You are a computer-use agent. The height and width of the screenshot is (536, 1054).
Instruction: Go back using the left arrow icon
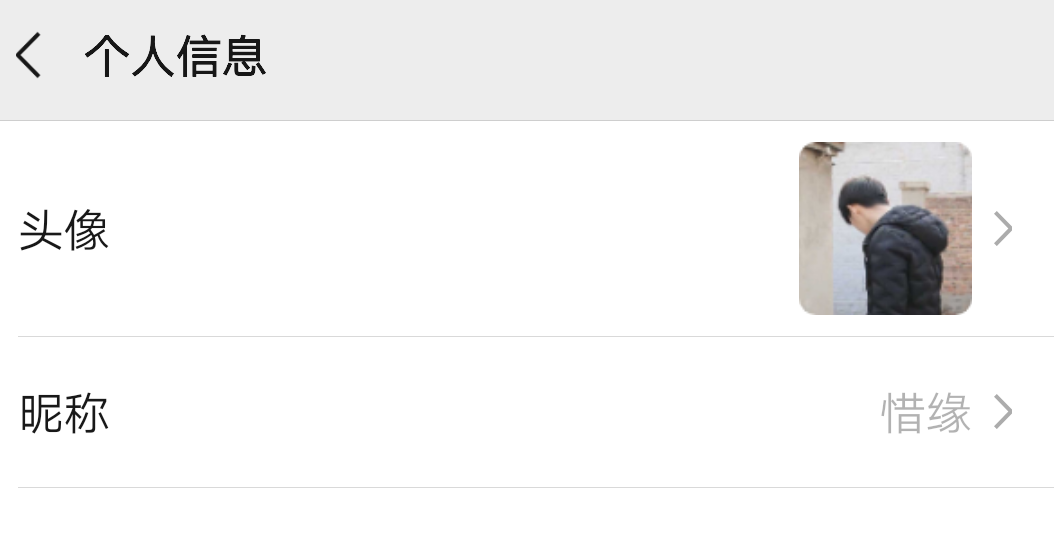tap(28, 55)
